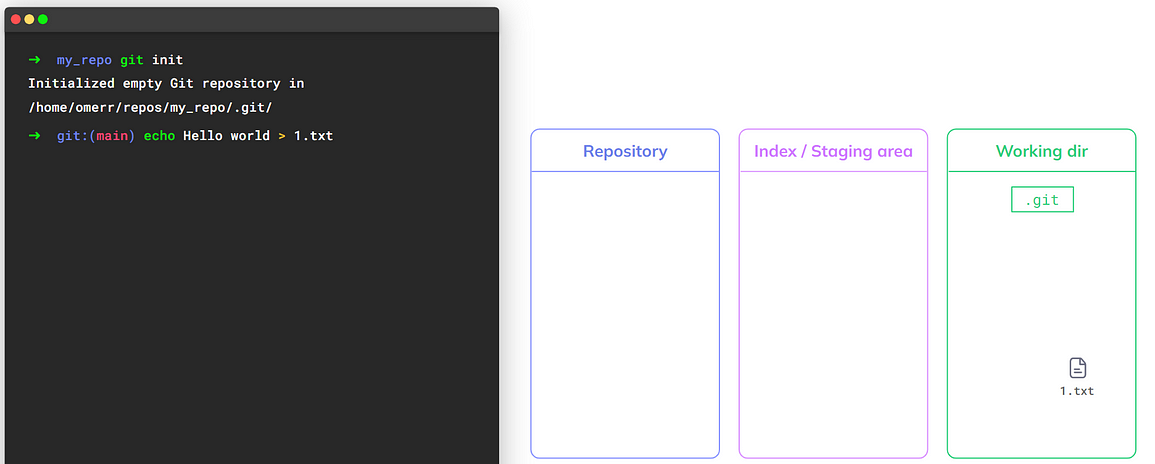Select the .git folder box

coord(1042,200)
